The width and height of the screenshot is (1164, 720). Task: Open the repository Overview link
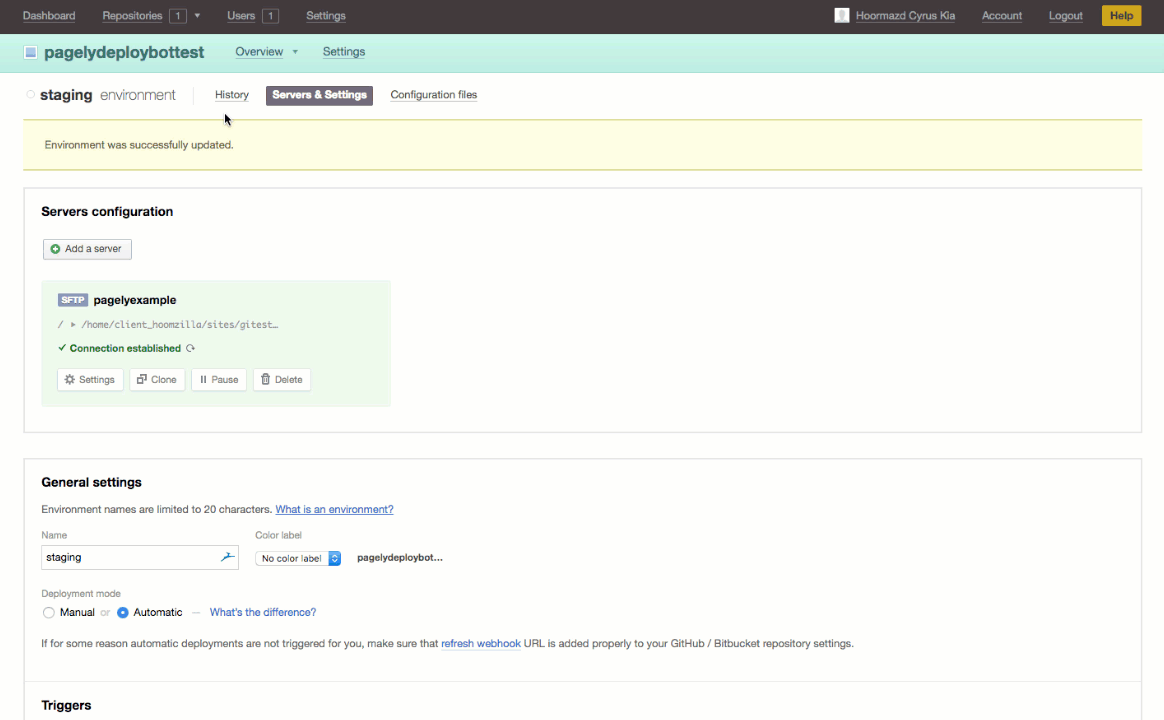[259, 52]
